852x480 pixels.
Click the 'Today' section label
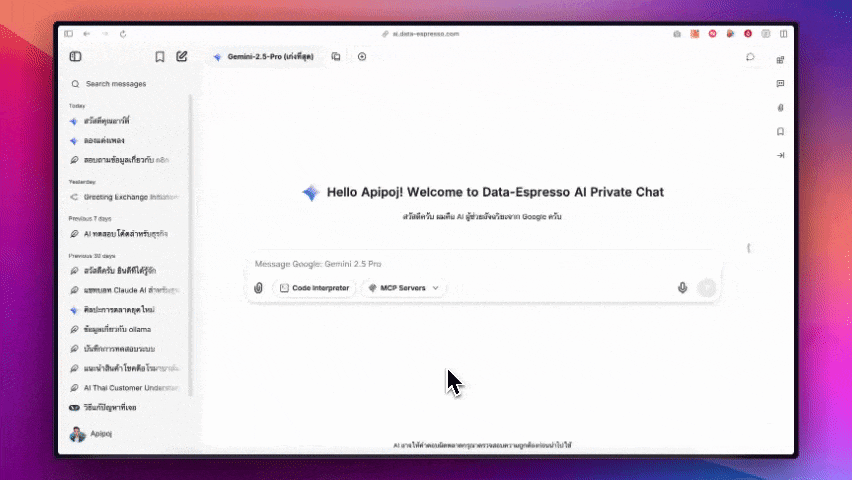(77, 106)
